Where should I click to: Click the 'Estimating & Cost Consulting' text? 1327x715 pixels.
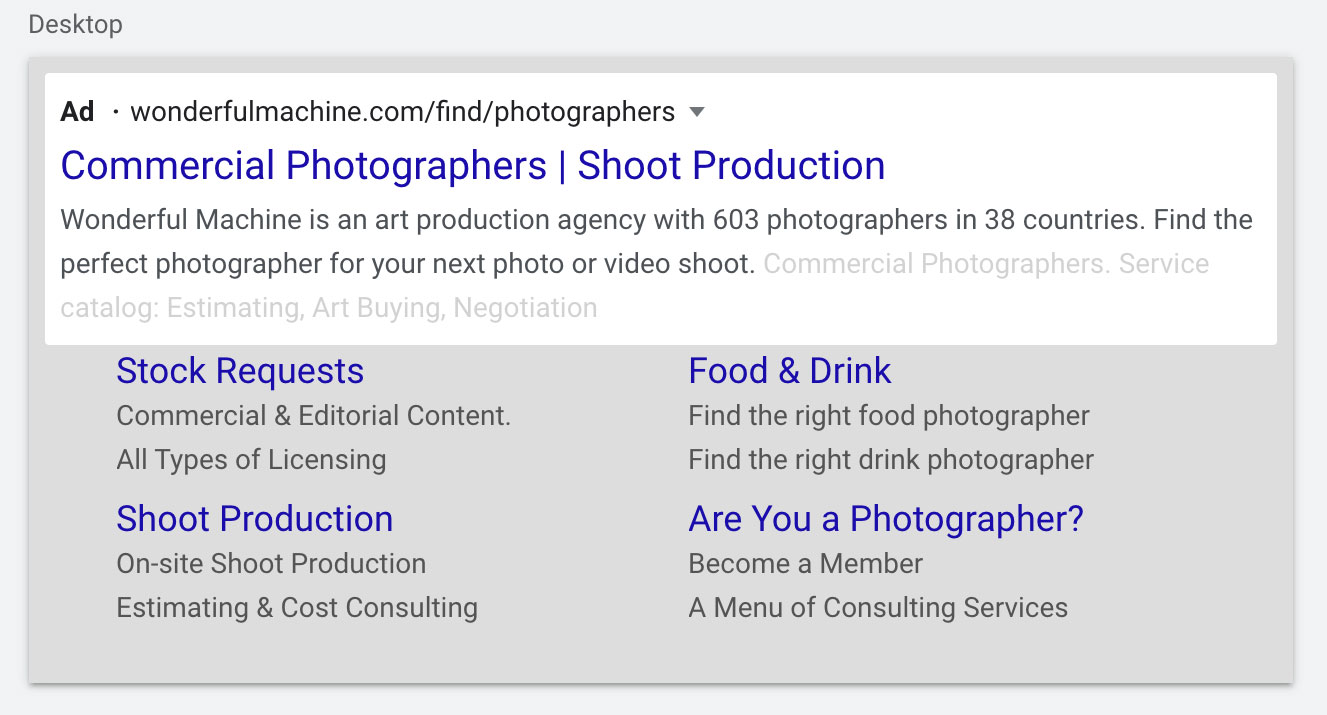tap(297, 608)
